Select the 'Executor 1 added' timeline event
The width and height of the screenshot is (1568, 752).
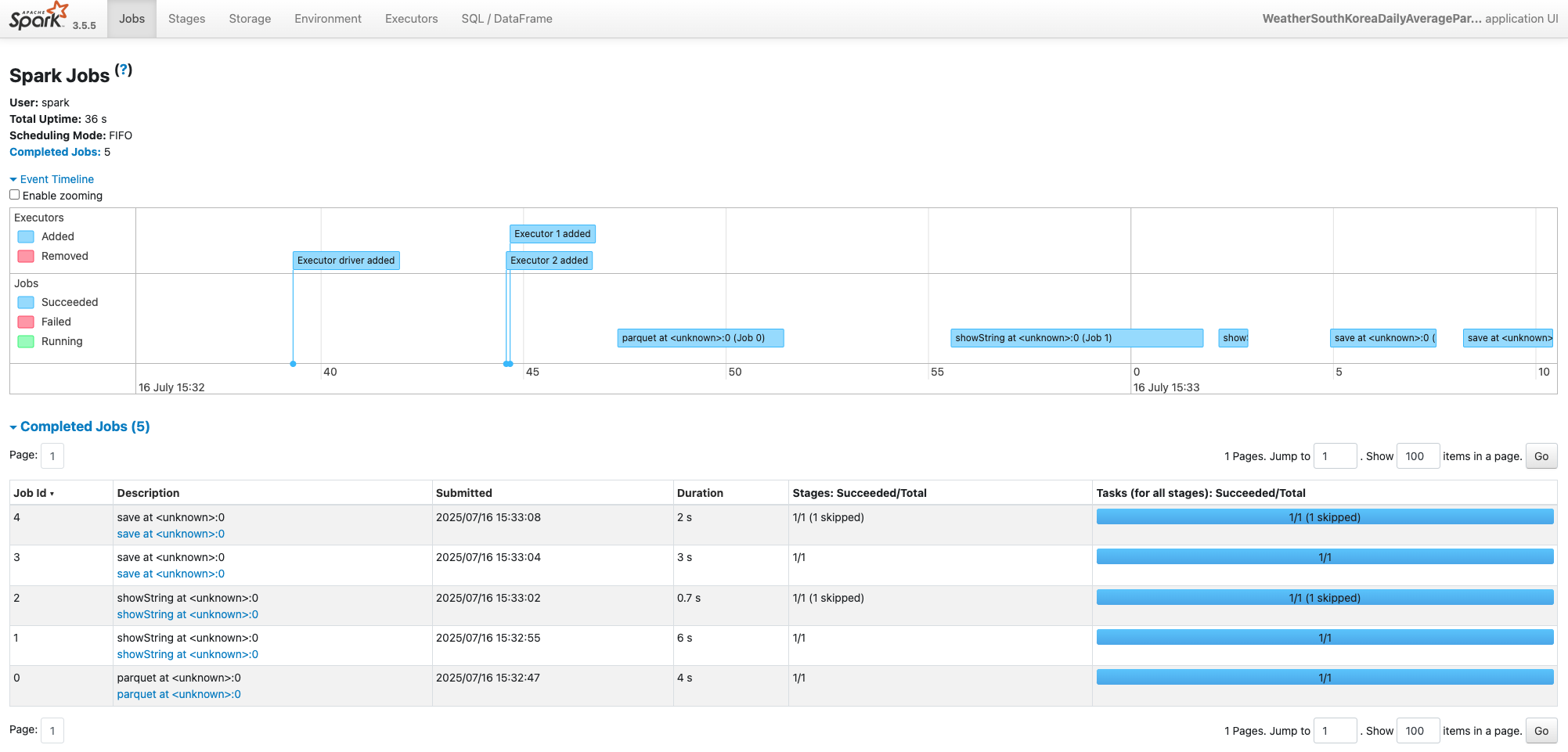[553, 234]
